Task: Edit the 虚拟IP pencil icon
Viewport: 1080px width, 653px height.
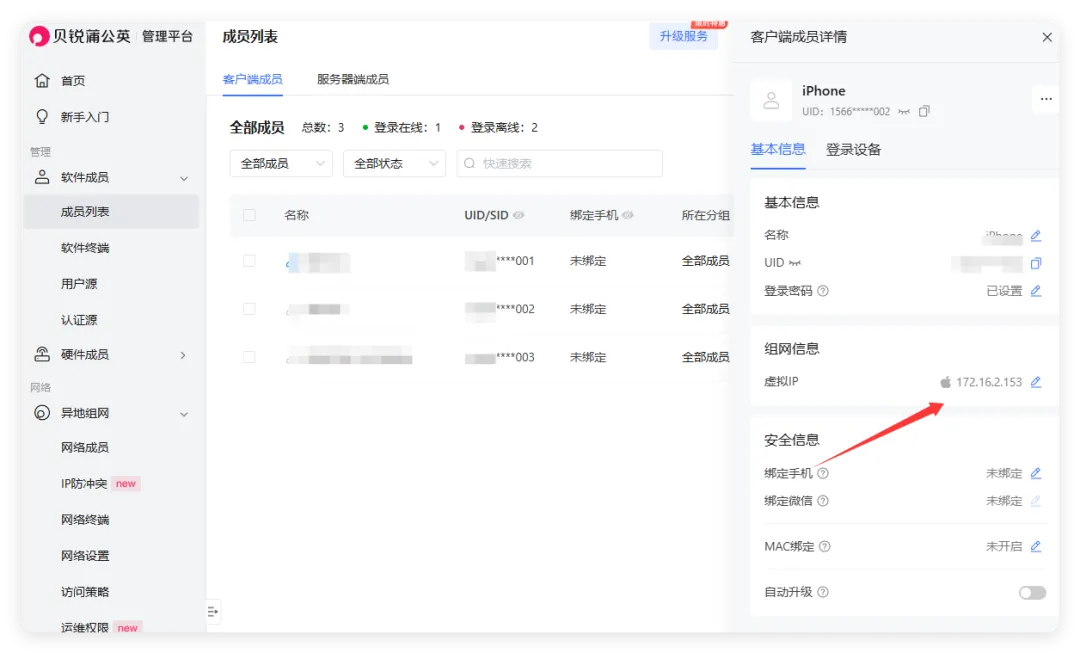Action: tap(1036, 382)
